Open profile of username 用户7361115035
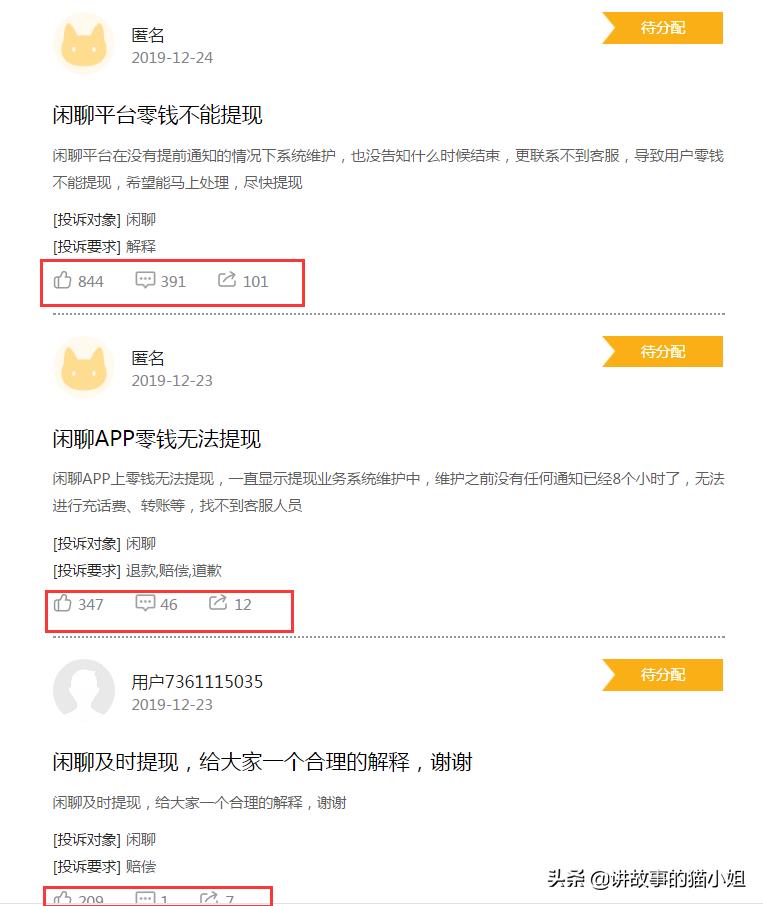 click(x=197, y=682)
